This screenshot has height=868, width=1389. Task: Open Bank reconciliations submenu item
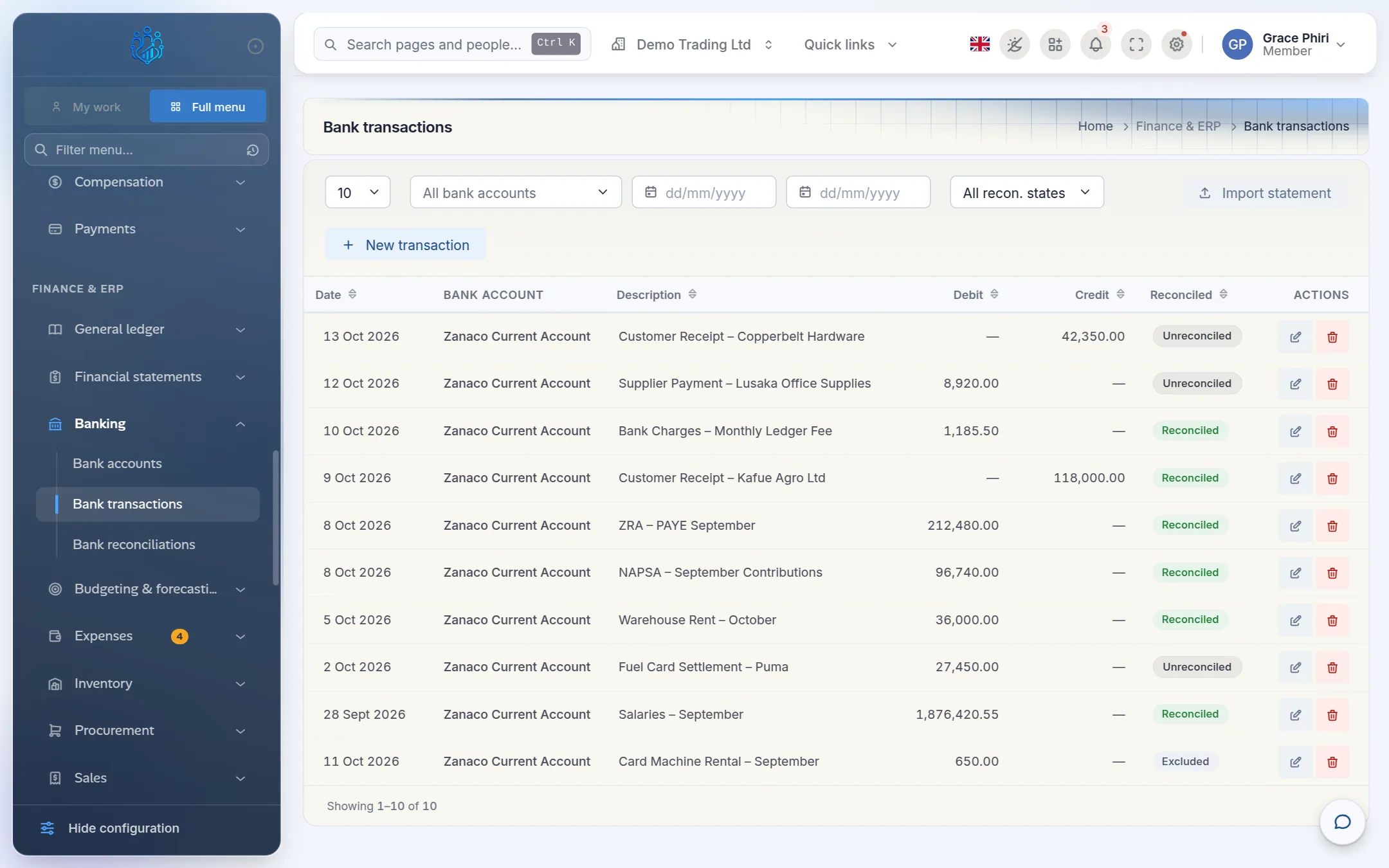[134, 545]
